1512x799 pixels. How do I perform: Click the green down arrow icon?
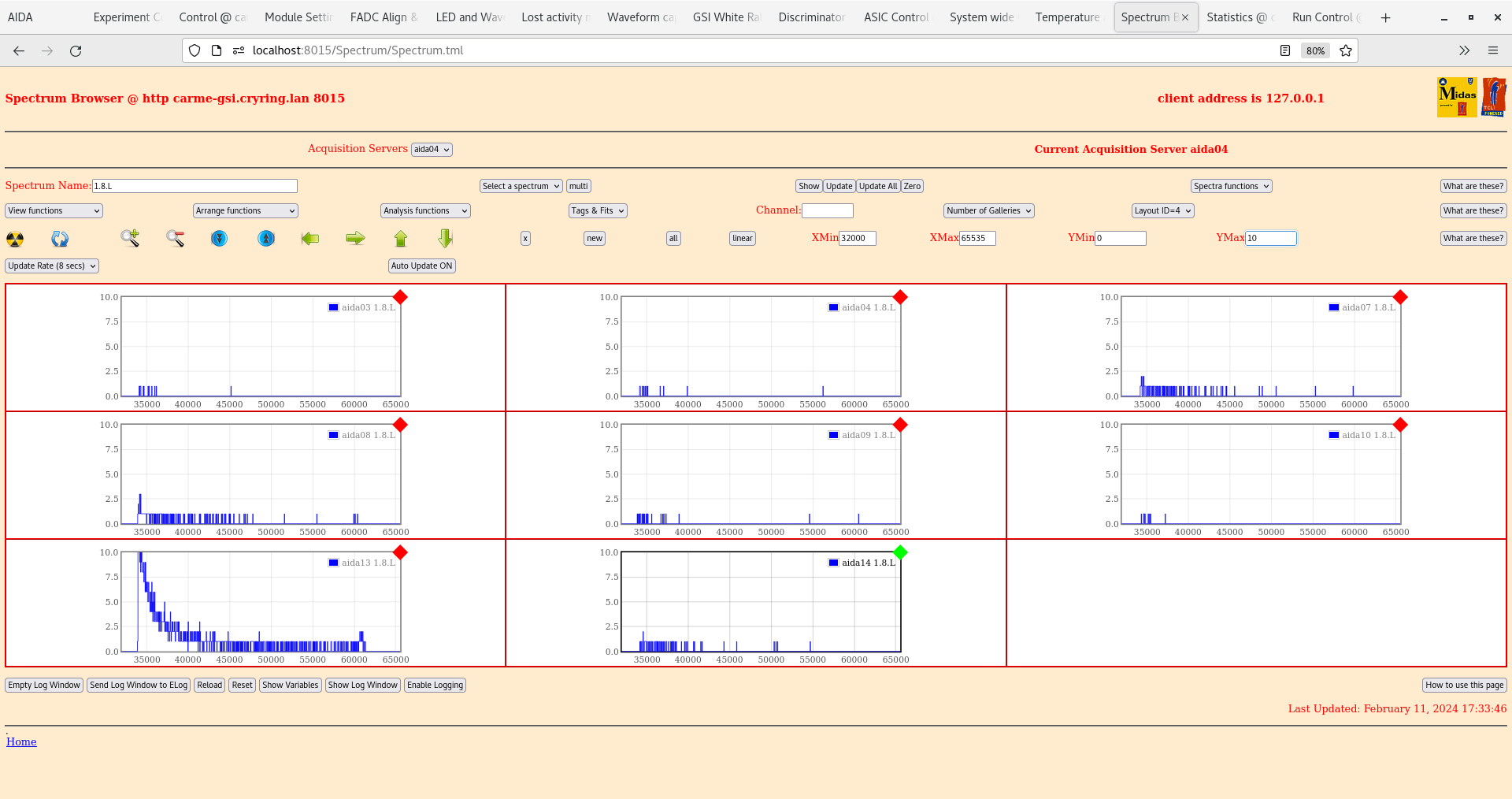tap(446, 238)
